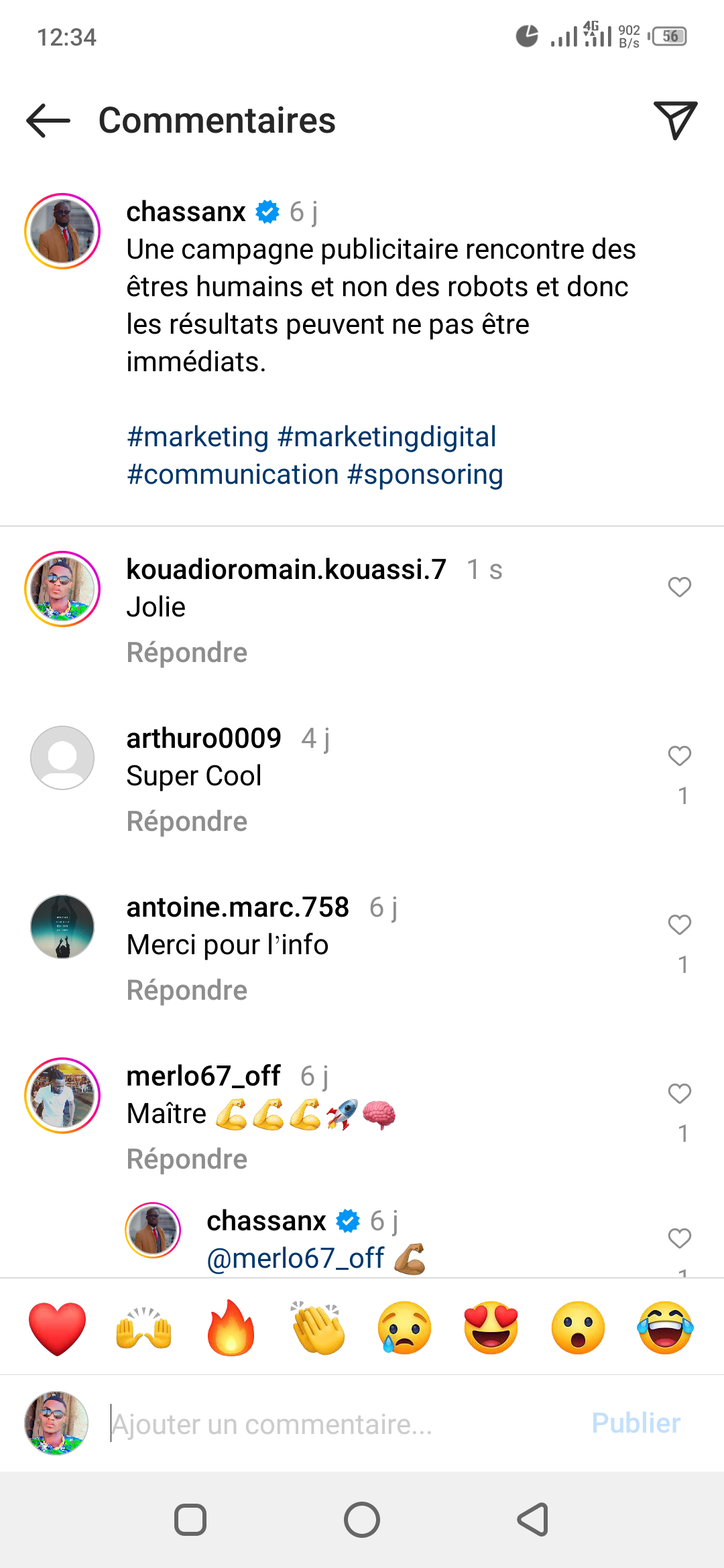The width and height of the screenshot is (724, 1568).
Task: Insert the red heart emoji reaction
Action: click(58, 1328)
